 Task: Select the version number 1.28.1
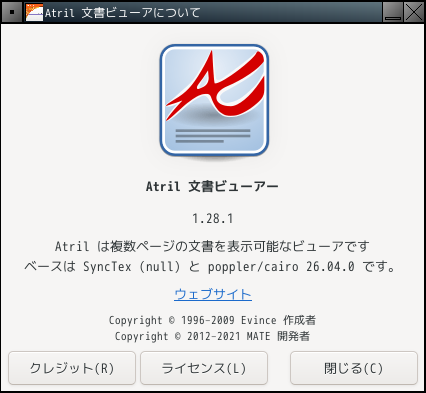point(213,219)
